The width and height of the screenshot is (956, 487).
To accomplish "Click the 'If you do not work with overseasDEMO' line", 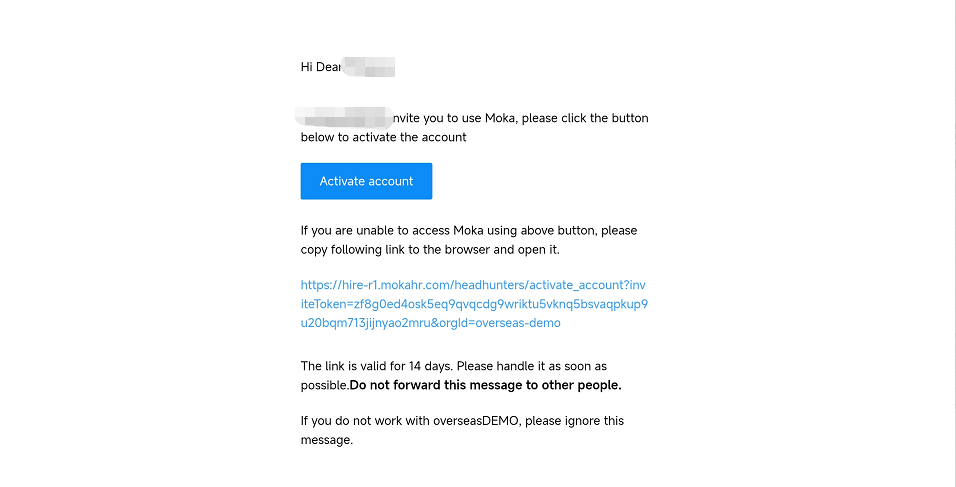I will tap(462, 421).
